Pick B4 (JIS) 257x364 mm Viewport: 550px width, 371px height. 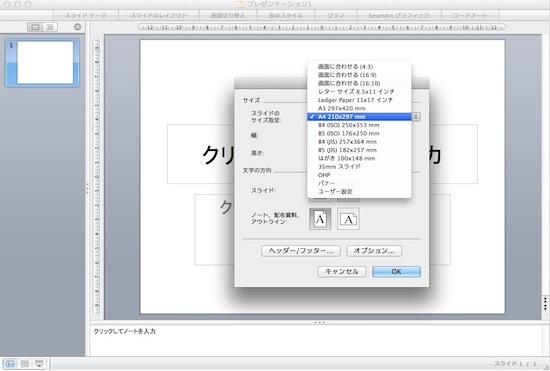coord(359,142)
